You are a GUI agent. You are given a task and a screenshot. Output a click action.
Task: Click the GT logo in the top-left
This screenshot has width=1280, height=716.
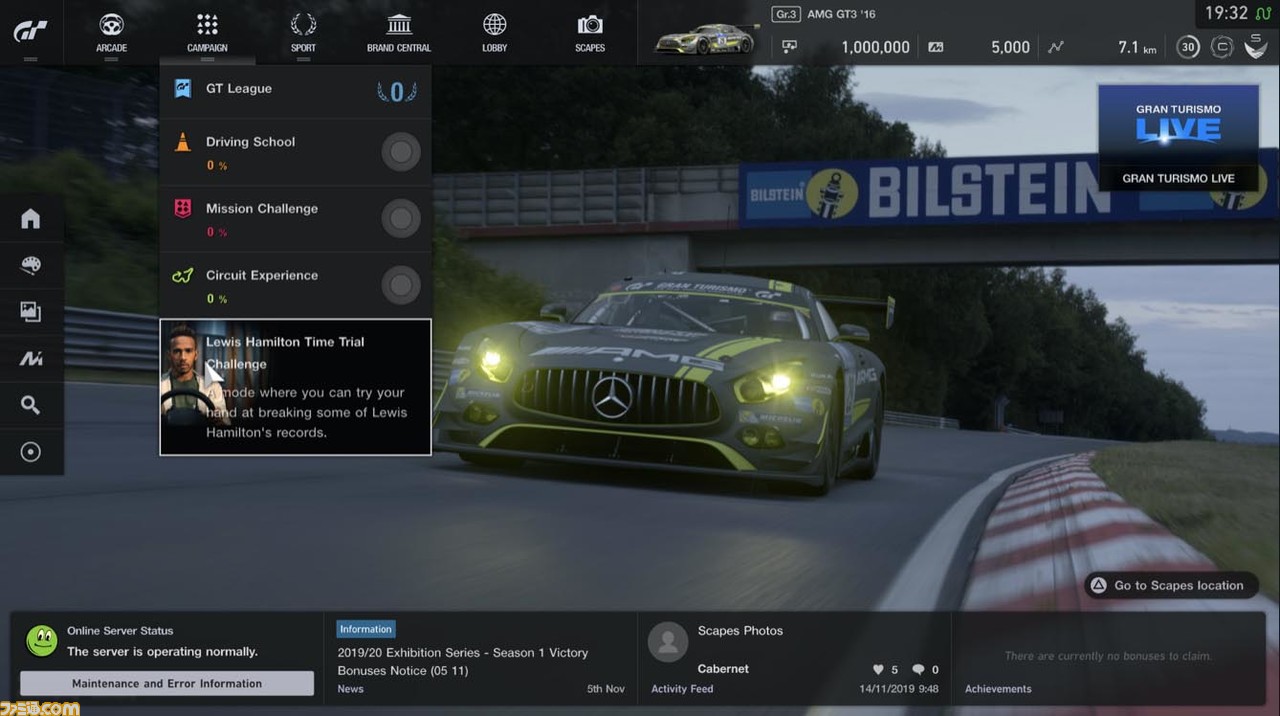click(30, 32)
